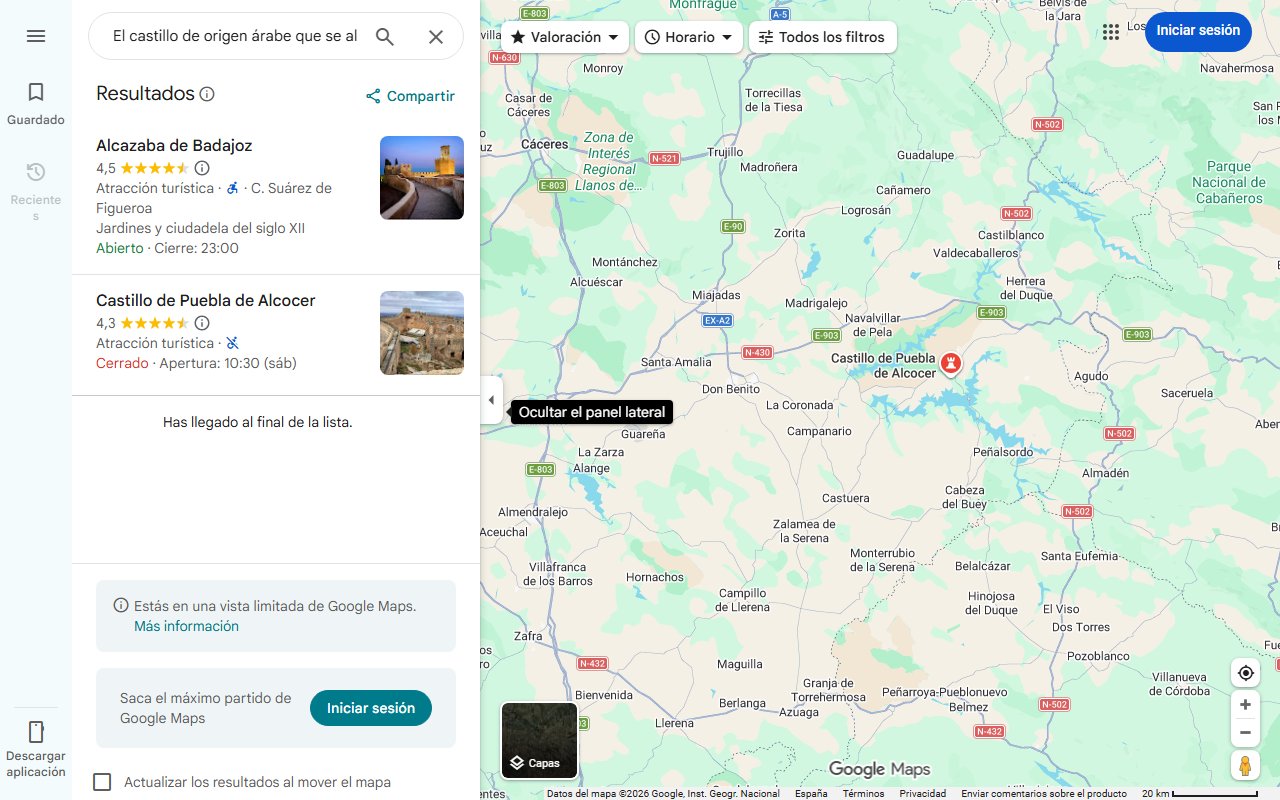Open the Valoración filter dropdown
The height and width of the screenshot is (800, 1280).
(x=563, y=36)
